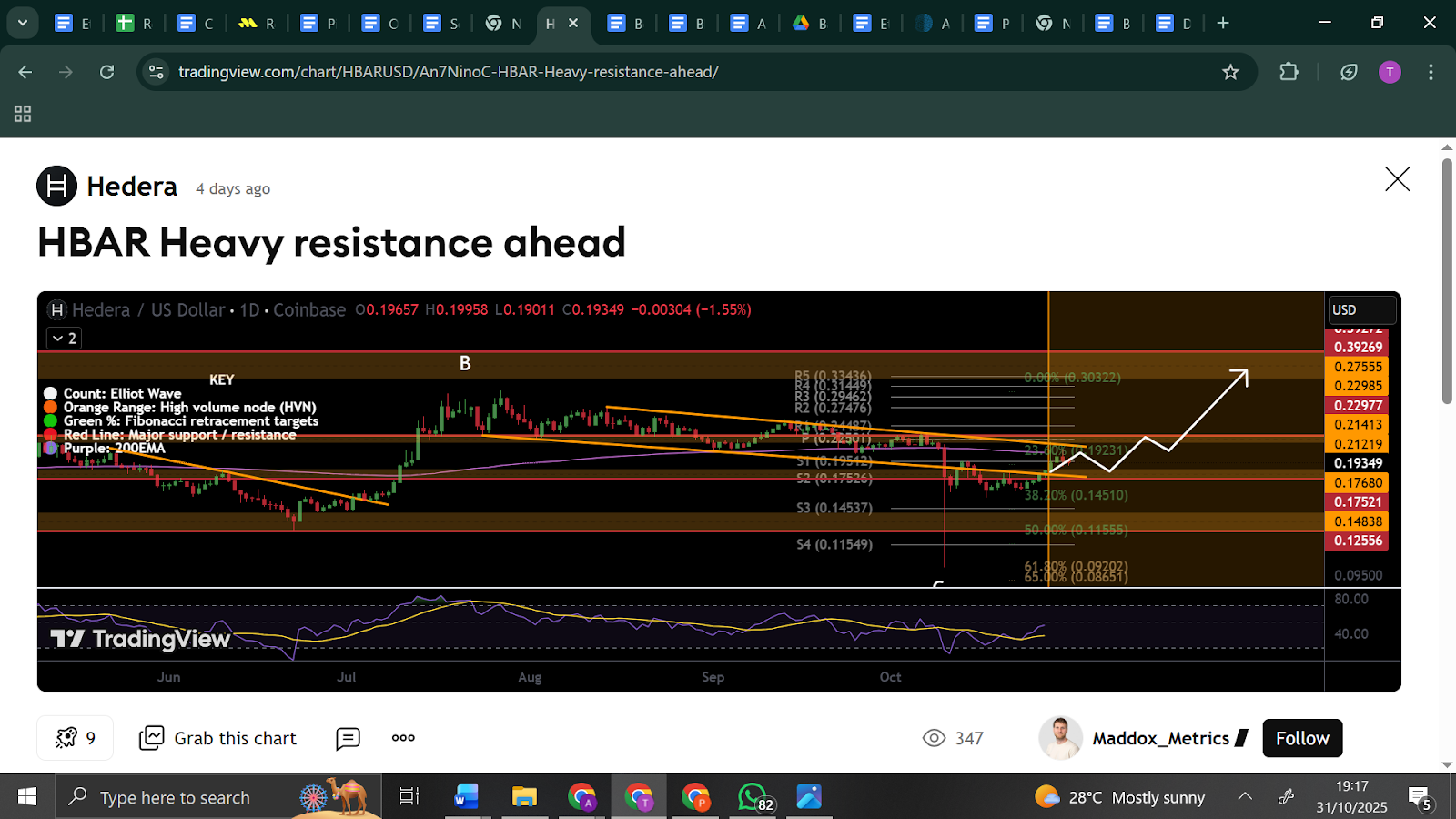
Task: Open the browser extensions puzzle icon
Action: (x=1289, y=72)
